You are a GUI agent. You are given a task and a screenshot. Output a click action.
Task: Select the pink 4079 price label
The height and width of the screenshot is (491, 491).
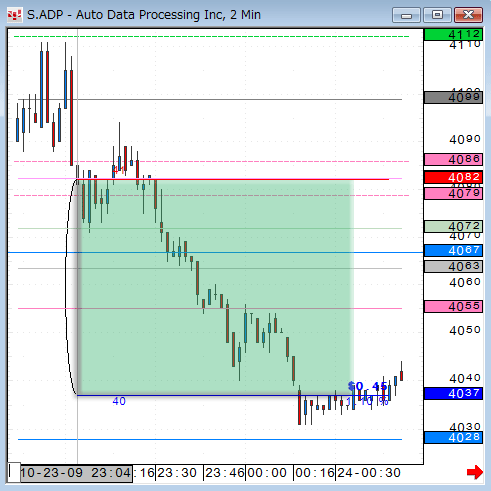tap(453, 193)
